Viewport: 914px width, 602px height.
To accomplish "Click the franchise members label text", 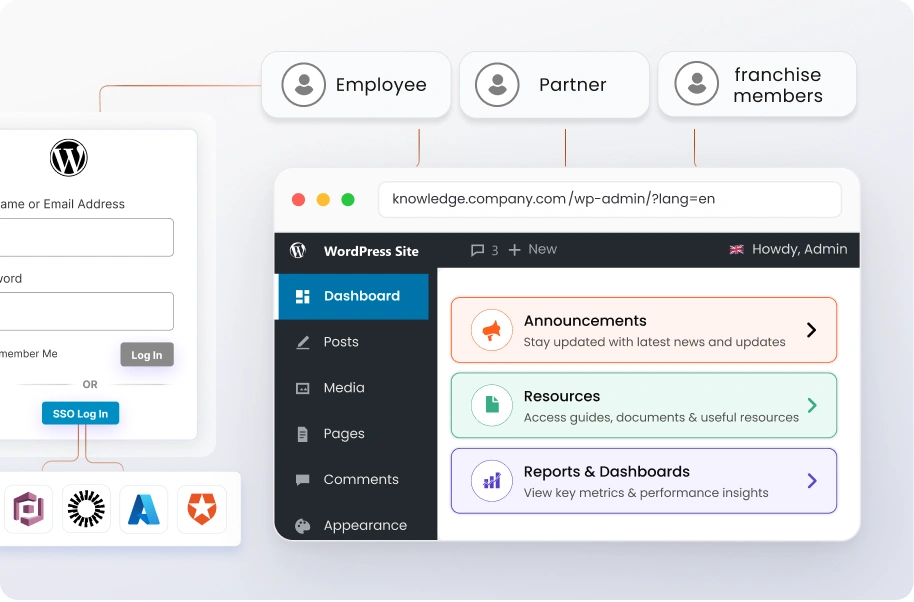I will pos(778,85).
